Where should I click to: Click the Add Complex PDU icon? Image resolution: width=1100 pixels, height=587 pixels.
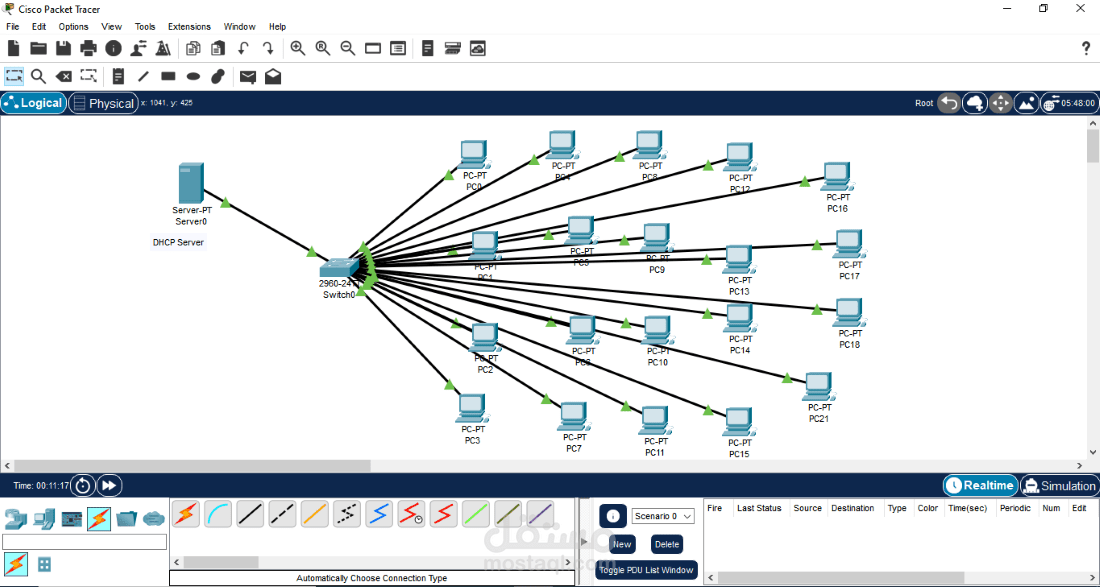(x=273, y=76)
